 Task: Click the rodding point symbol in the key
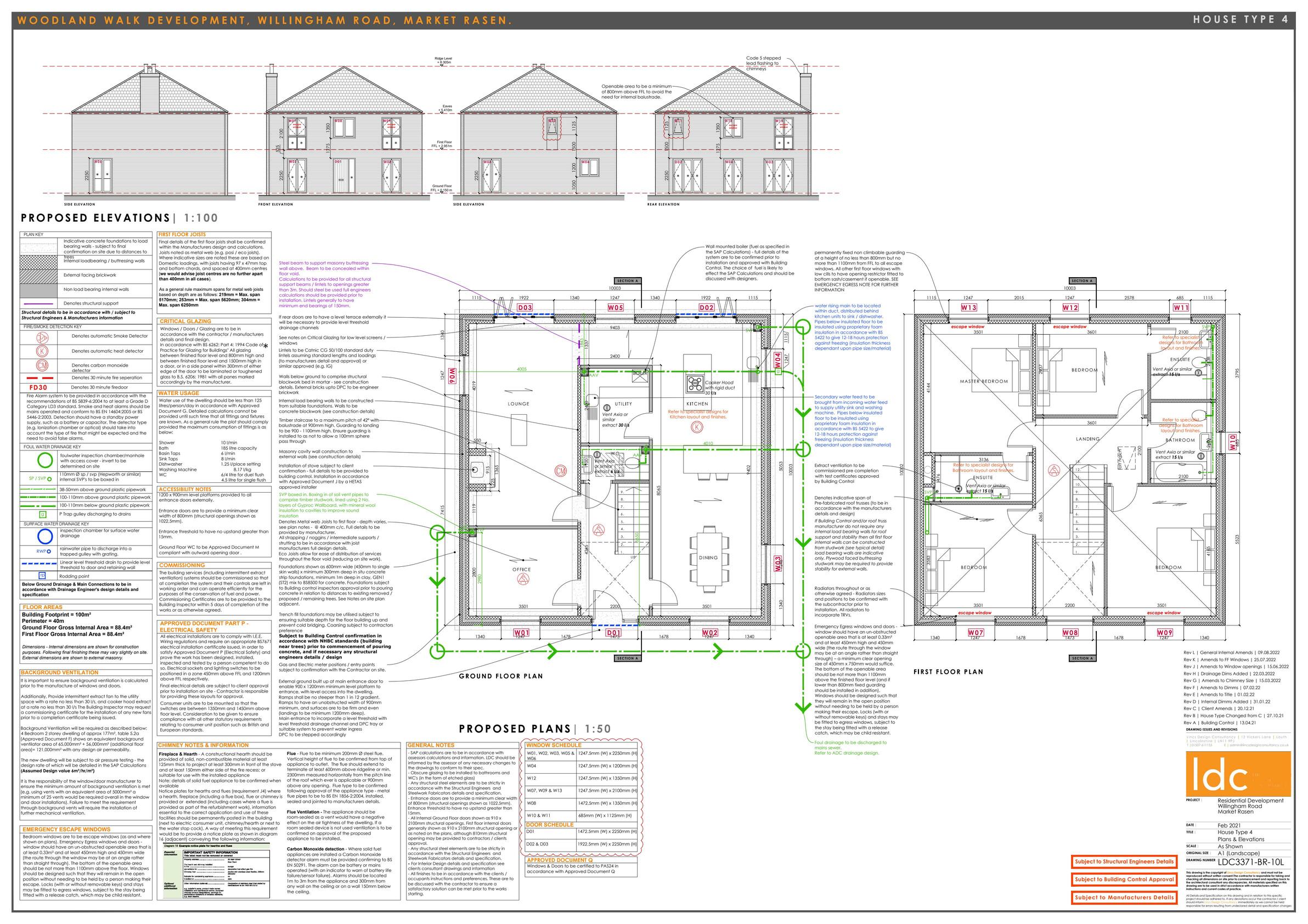pos(42,576)
